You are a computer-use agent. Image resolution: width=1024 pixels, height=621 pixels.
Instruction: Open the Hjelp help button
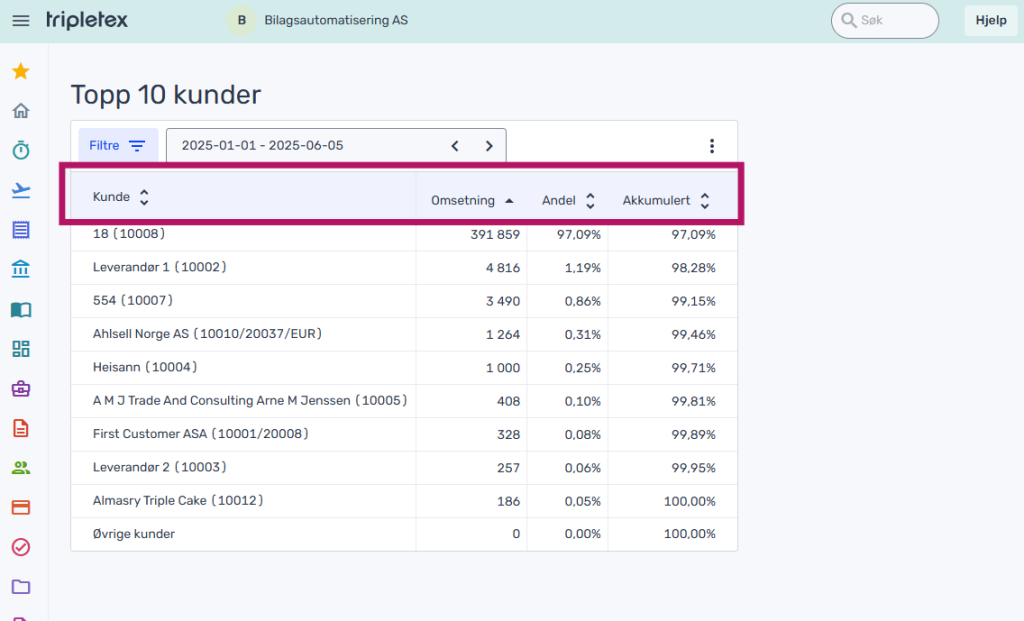(x=991, y=20)
